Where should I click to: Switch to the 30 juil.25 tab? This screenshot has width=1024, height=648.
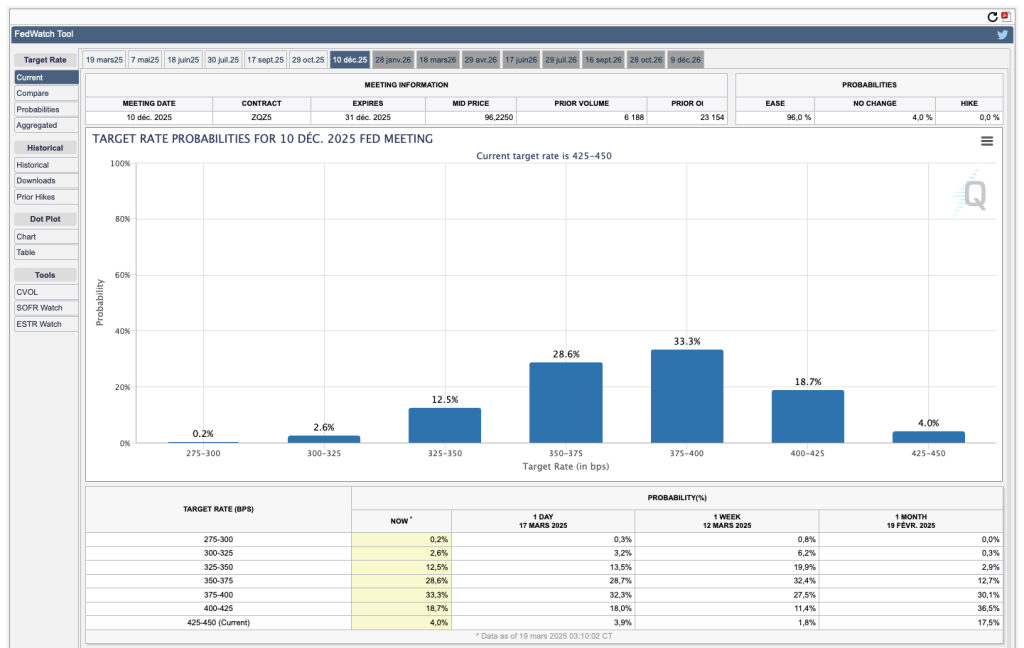[x=223, y=60]
